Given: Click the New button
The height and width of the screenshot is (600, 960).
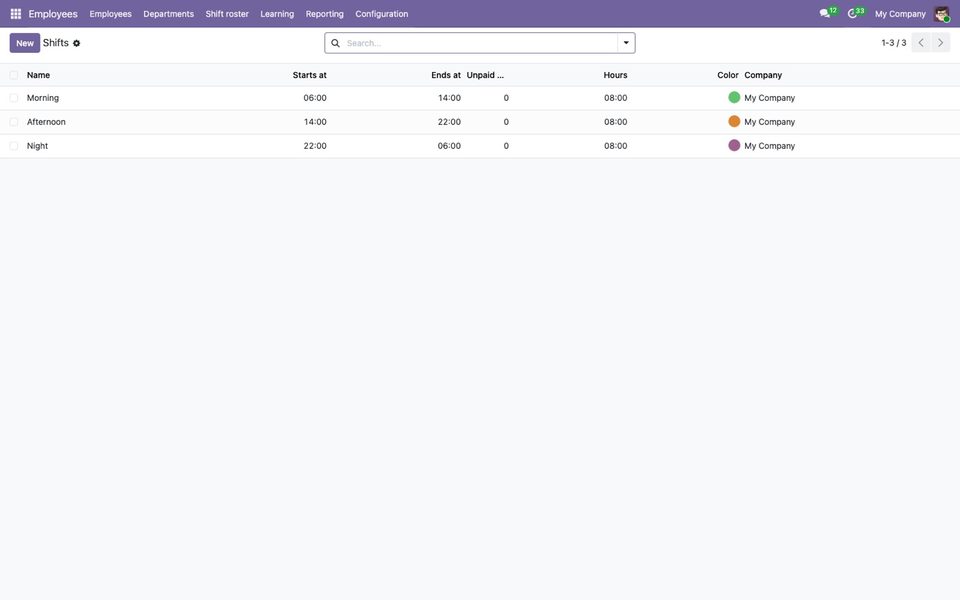Looking at the screenshot, I should coord(24,43).
